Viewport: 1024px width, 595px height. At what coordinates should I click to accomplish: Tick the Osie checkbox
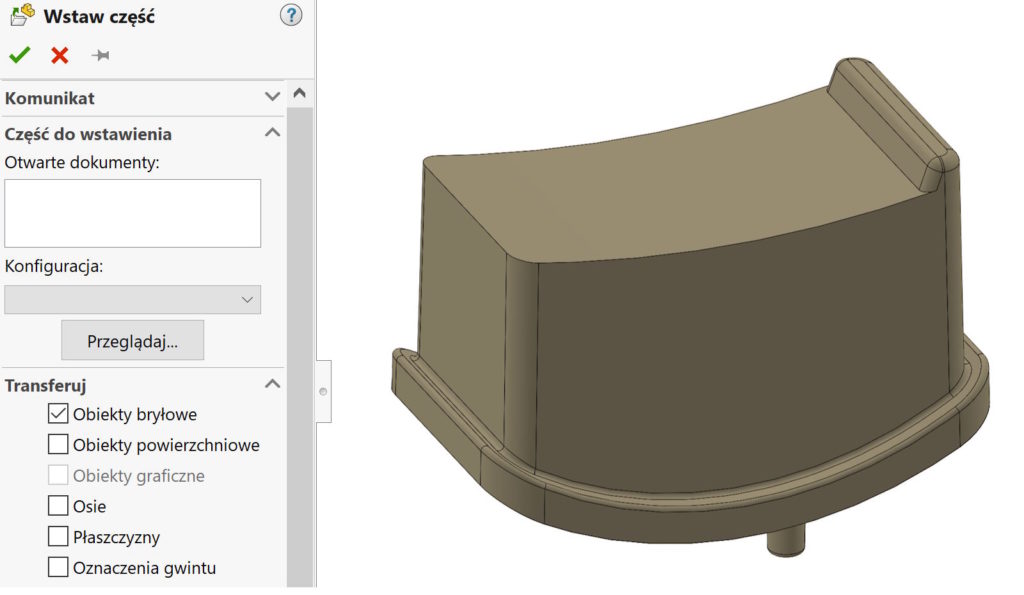(x=58, y=507)
